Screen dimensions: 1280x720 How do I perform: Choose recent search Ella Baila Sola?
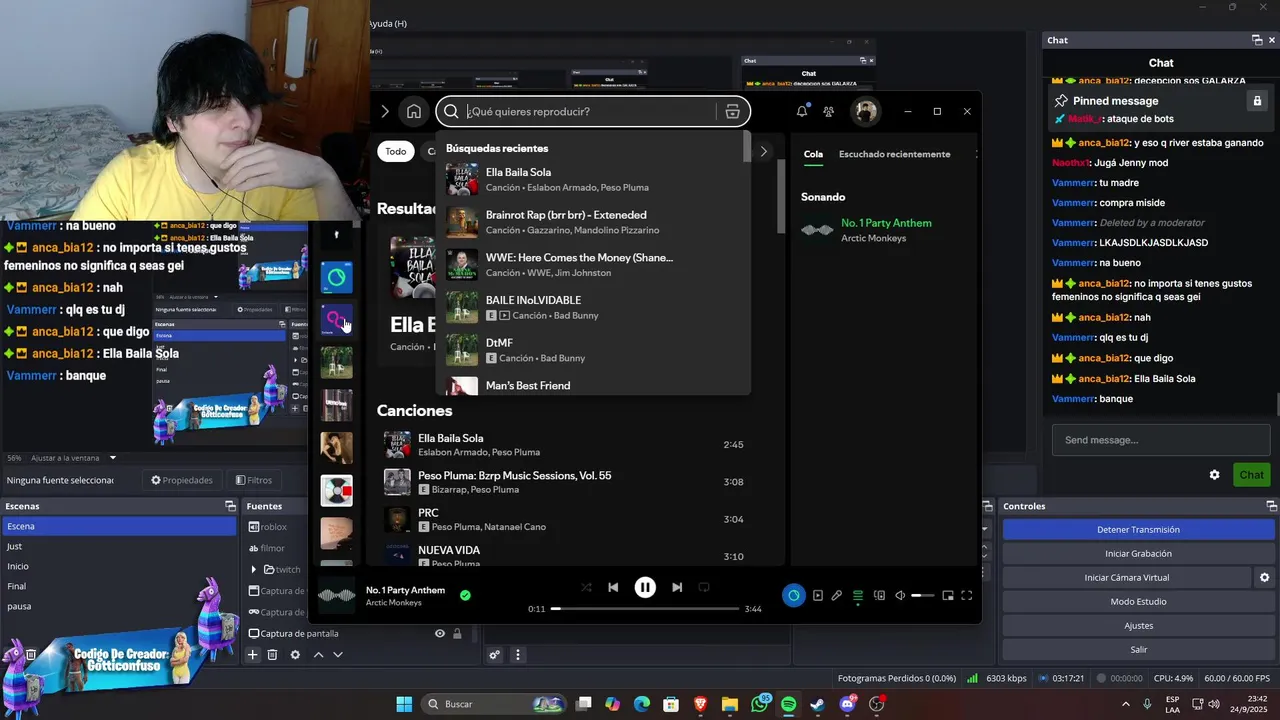[594, 179]
